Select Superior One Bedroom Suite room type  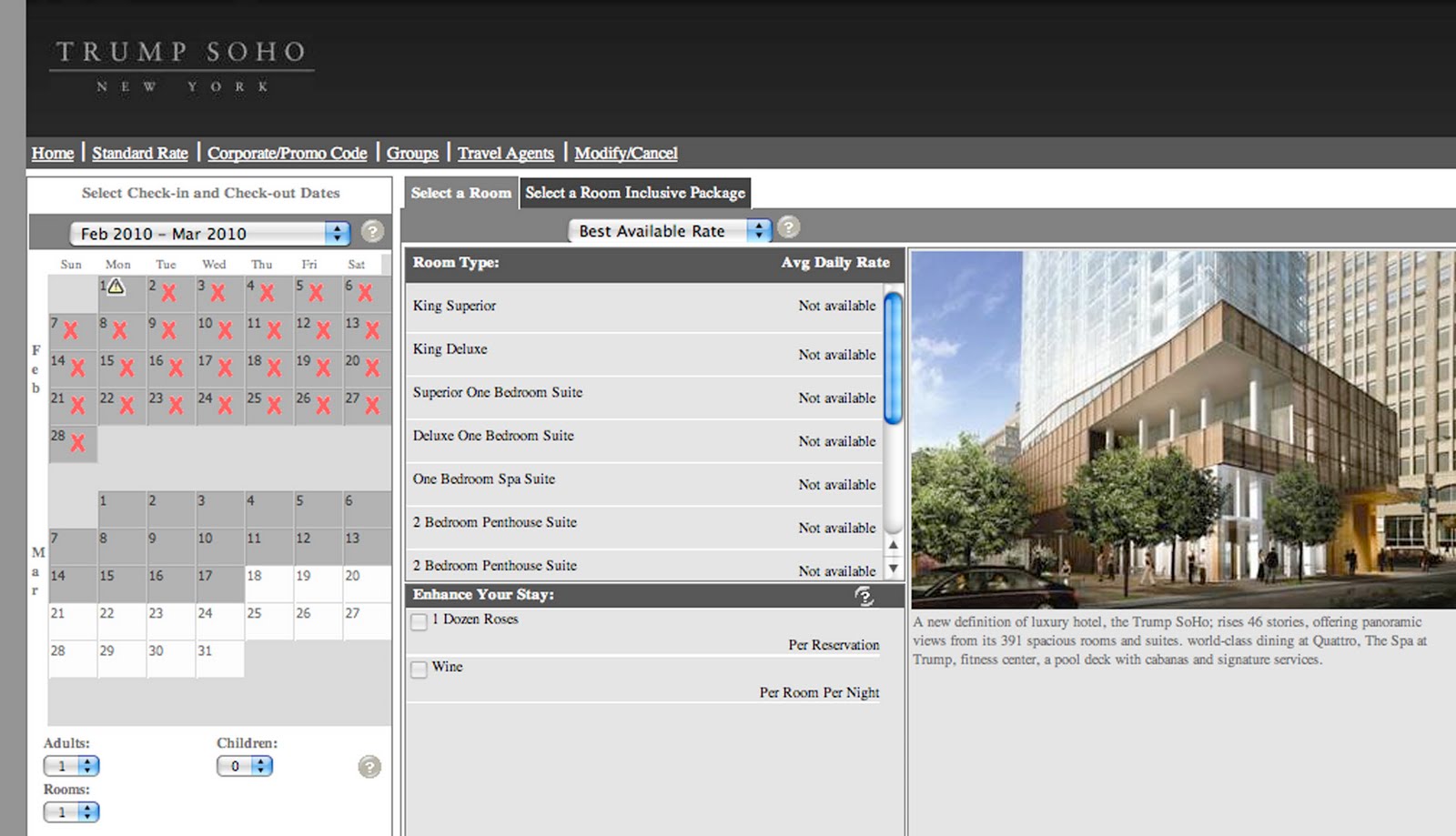498,393
